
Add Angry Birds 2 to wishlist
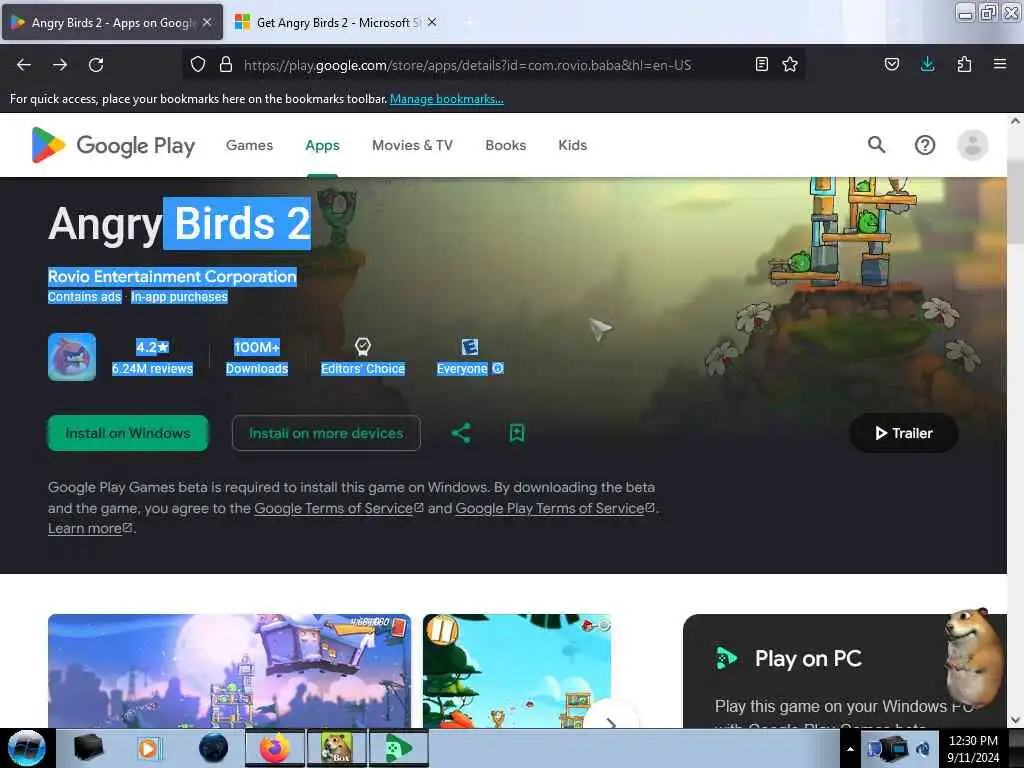pos(517,433)
